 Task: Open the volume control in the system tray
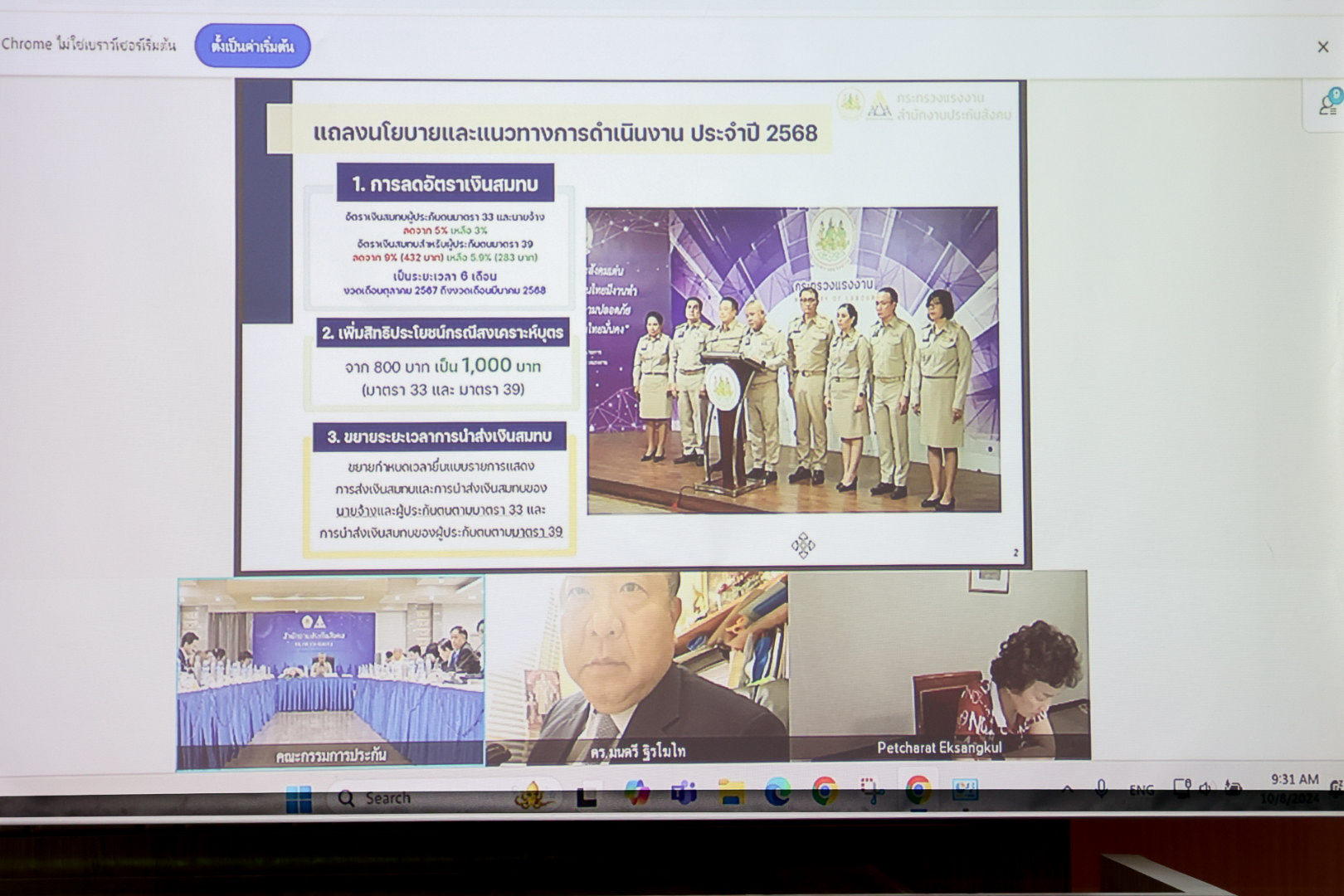(1205, 788)
